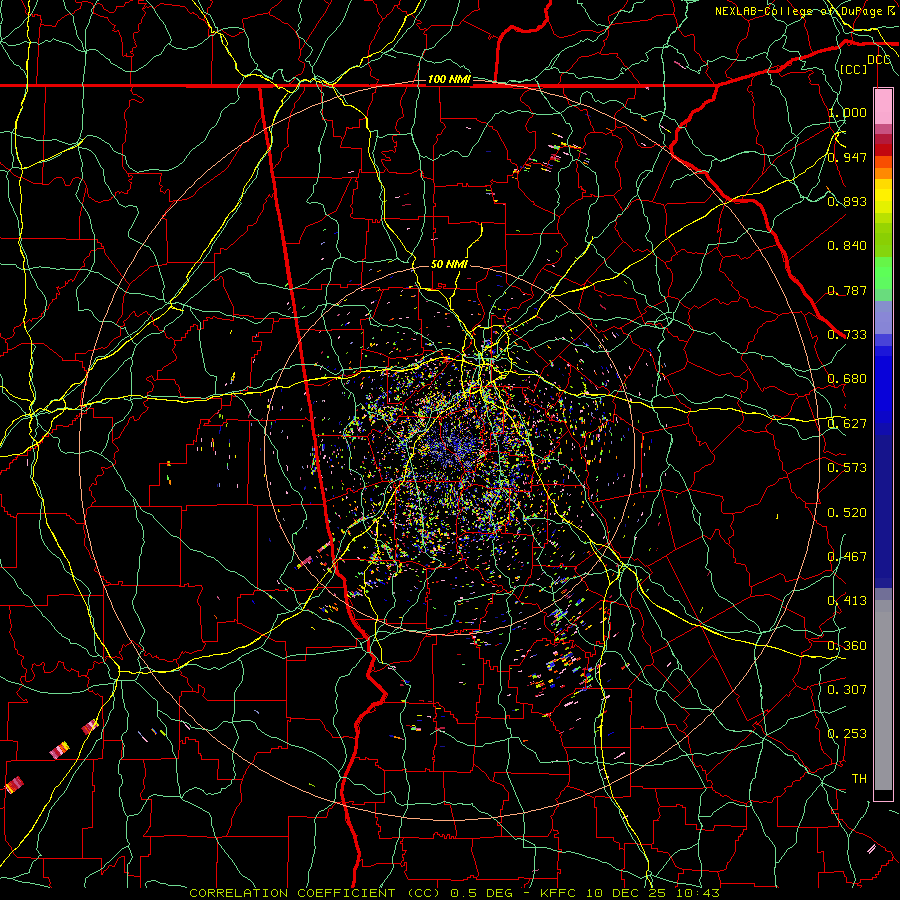The image size is (900, 900).
Task: Select the 0.360 scale value
Action: tap(847, 646)
